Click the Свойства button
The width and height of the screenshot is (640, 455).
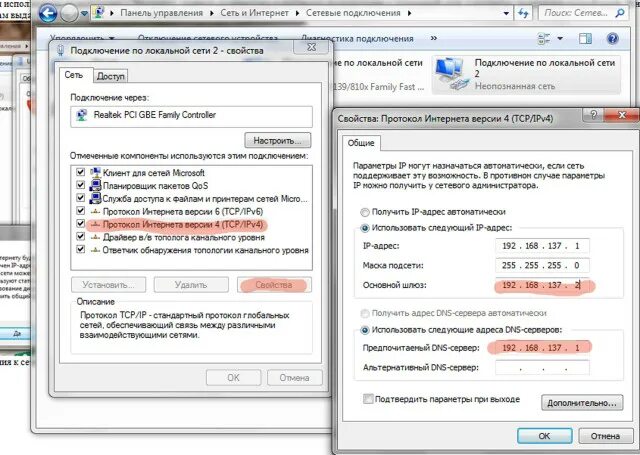274,284
